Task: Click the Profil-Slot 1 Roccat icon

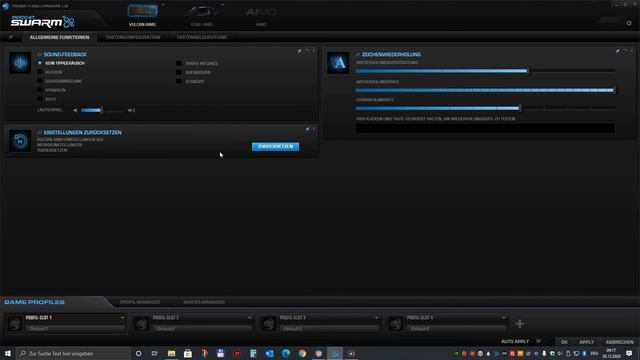Action: coord(15,324)
